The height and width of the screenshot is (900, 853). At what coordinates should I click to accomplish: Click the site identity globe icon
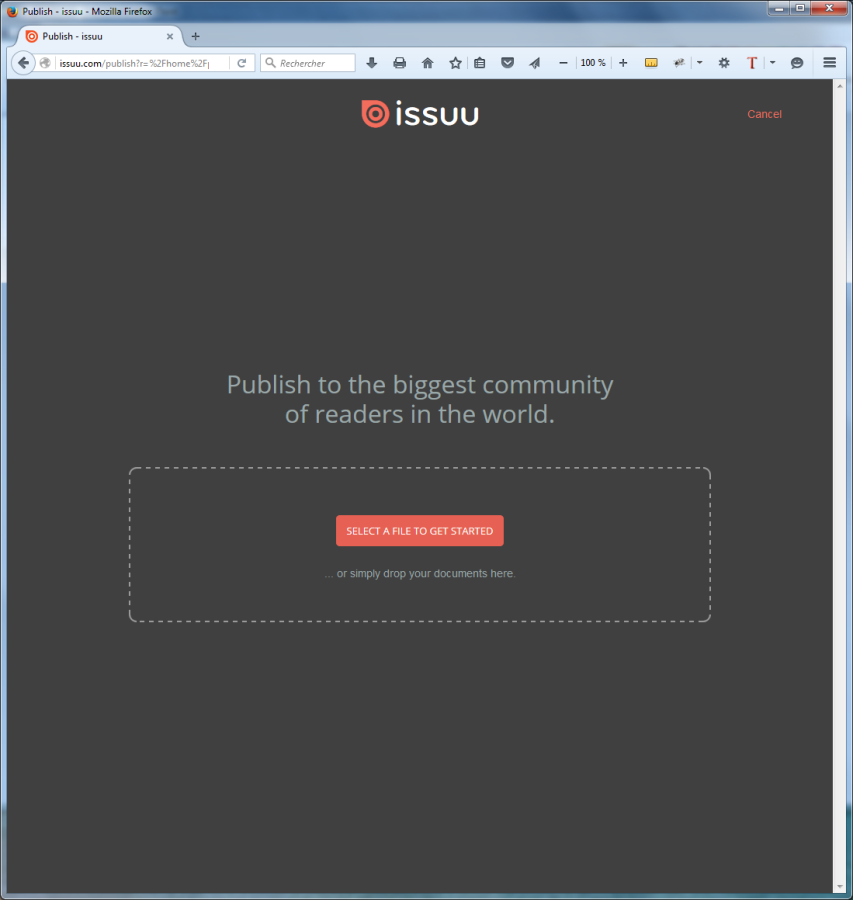click(x=45, y=63)
